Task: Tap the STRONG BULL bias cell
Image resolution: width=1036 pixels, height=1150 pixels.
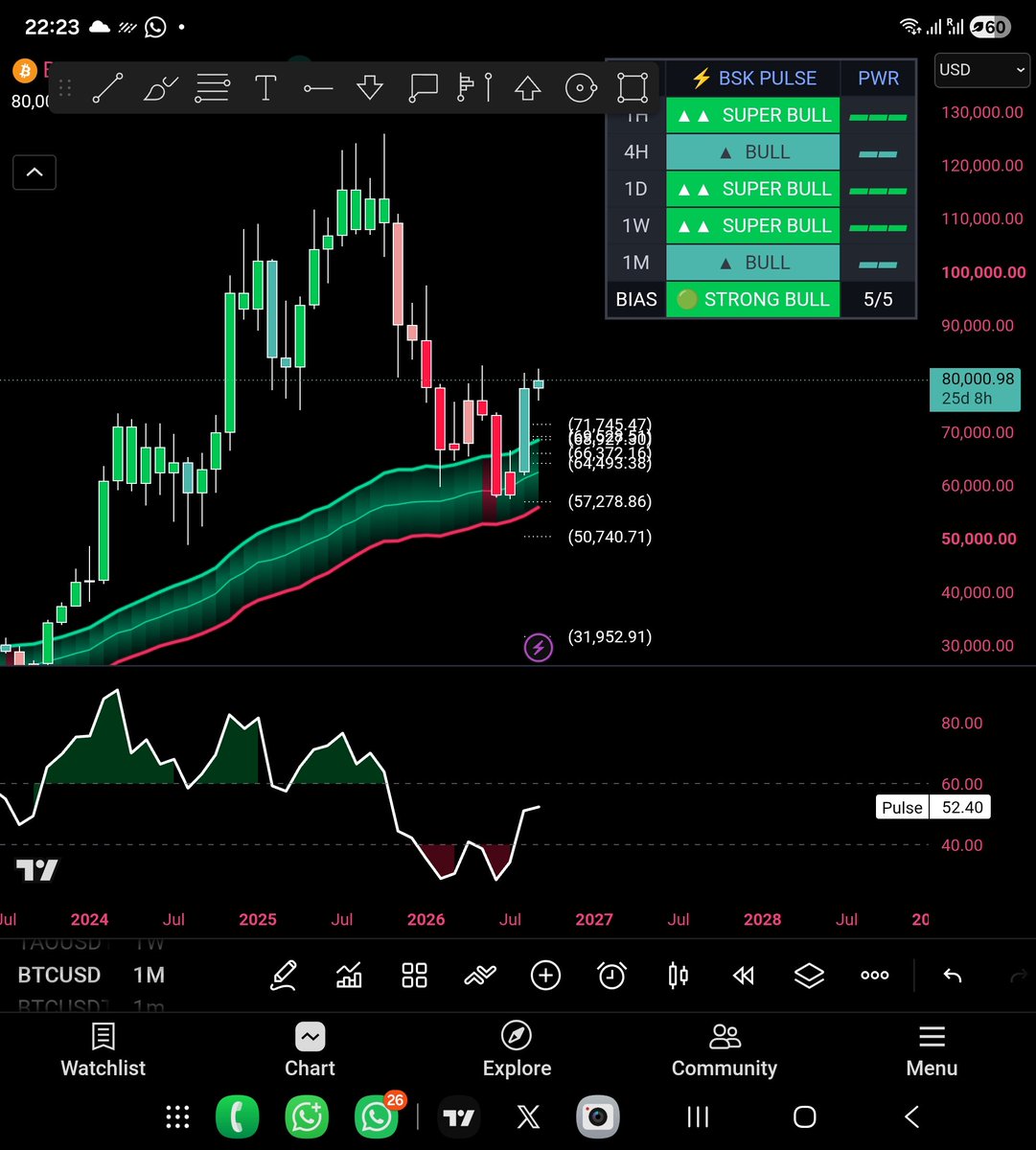Action: pyautogui.click(x=753, y=300)
